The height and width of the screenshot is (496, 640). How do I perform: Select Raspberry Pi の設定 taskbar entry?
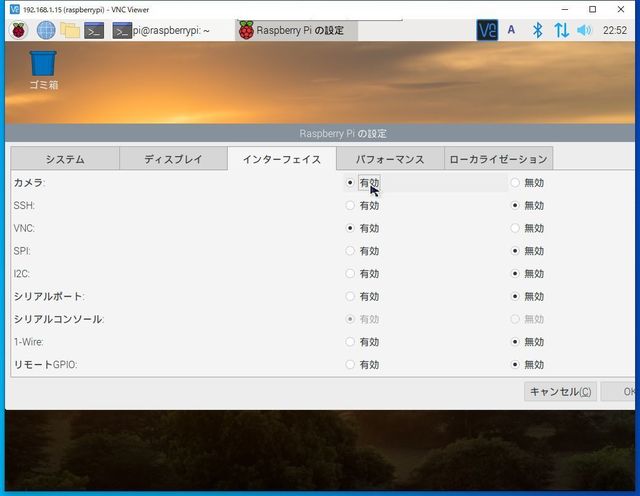(x=296, y=31)
